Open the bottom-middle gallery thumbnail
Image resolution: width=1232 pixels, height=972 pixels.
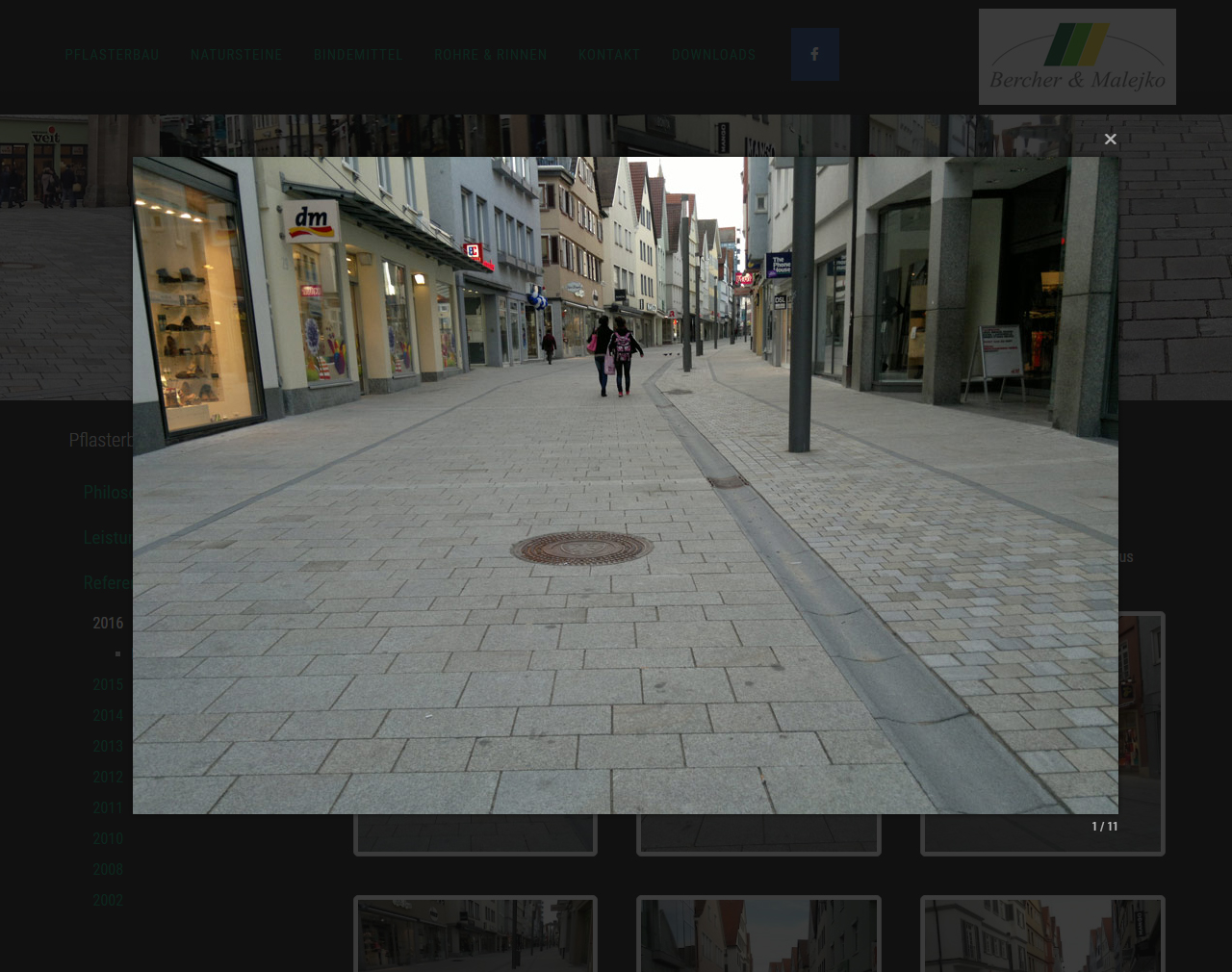[x=758, y=934]
